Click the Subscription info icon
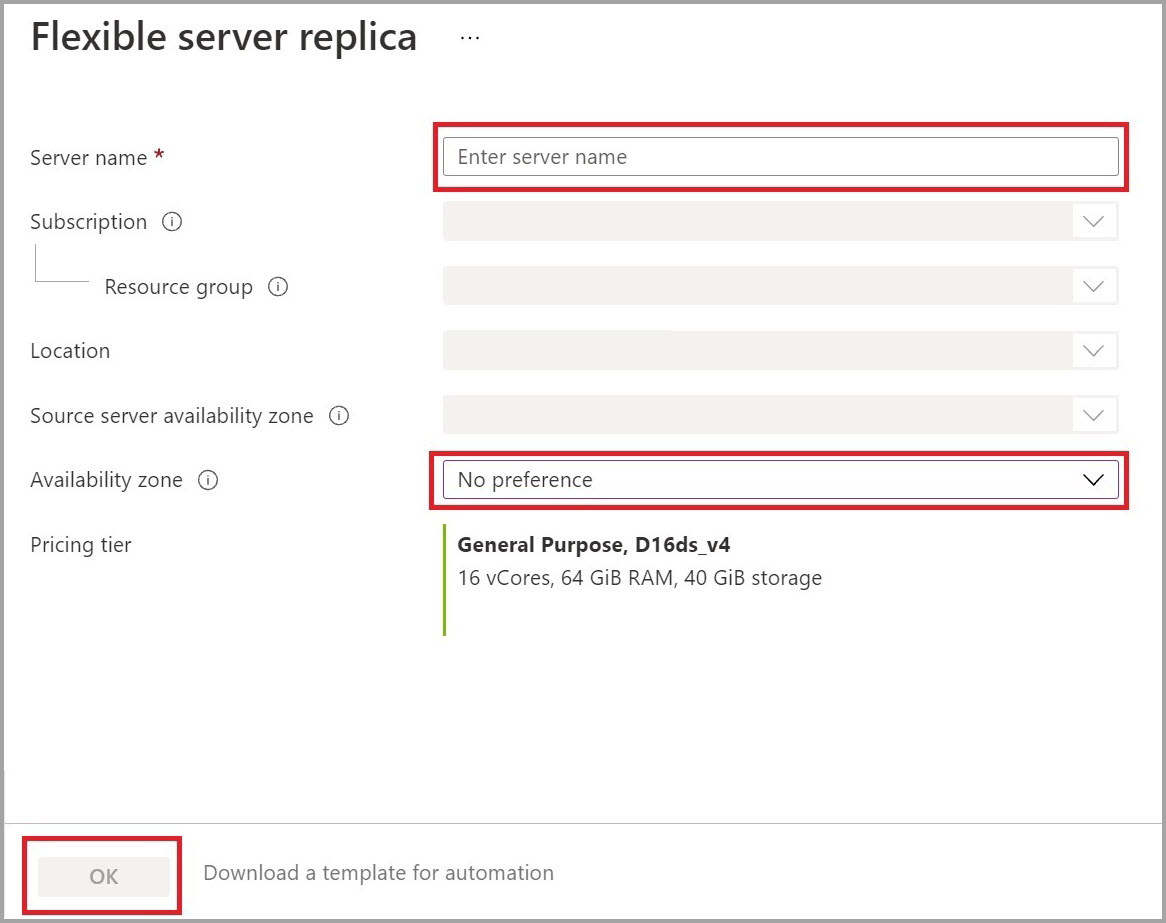The width and height of the screenshot is (1166, 923). pos(173,222)
